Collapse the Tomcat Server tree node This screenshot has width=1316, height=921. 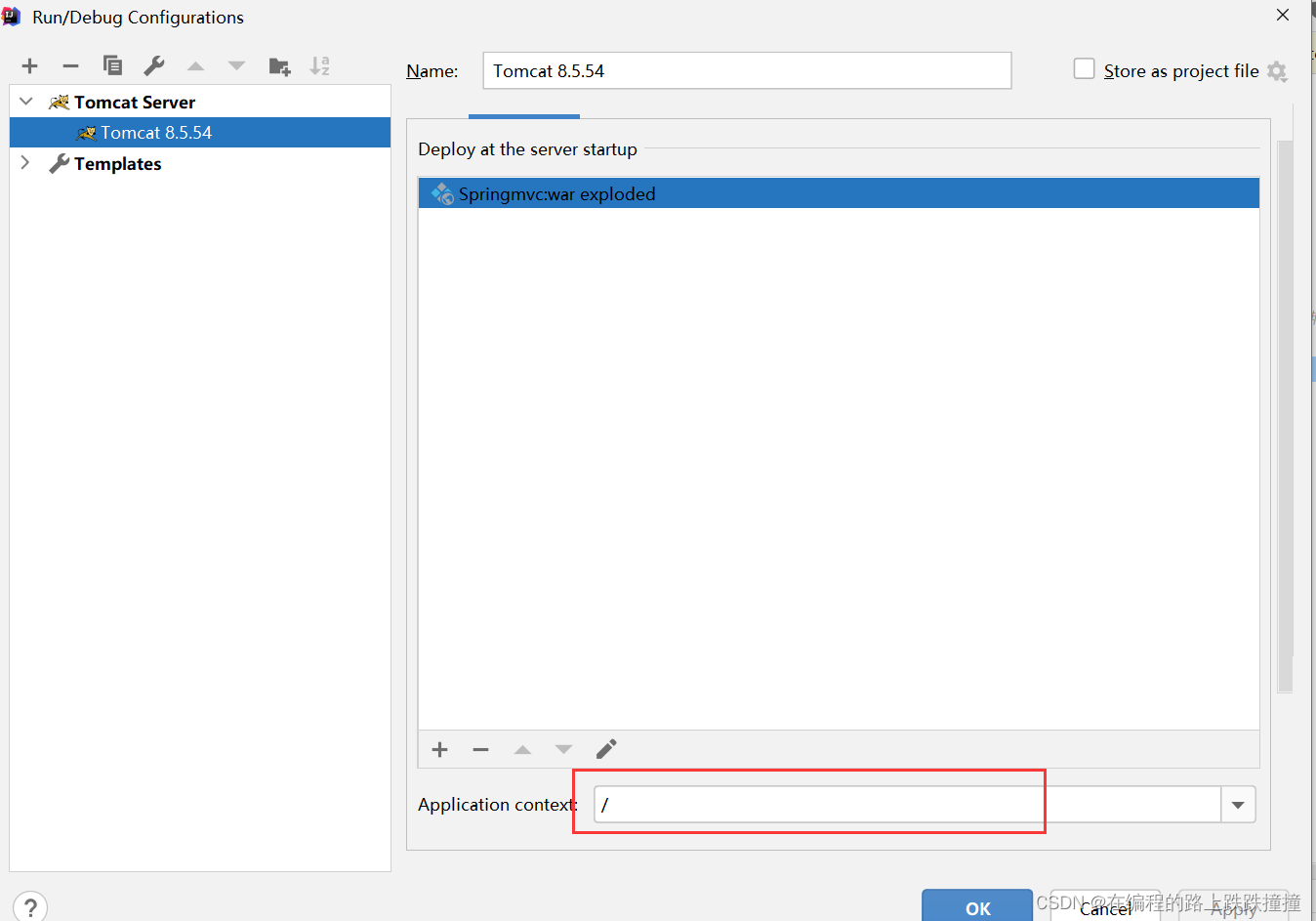point(26,102)
